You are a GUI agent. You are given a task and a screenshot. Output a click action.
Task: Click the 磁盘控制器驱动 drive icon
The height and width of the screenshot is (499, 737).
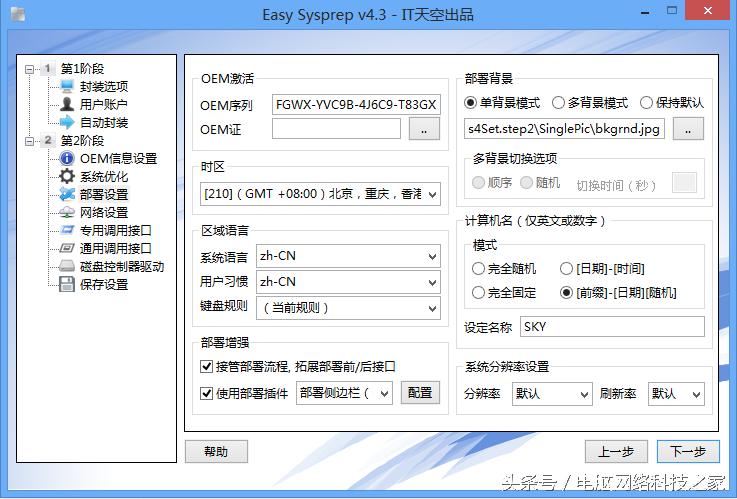point(67,266)
